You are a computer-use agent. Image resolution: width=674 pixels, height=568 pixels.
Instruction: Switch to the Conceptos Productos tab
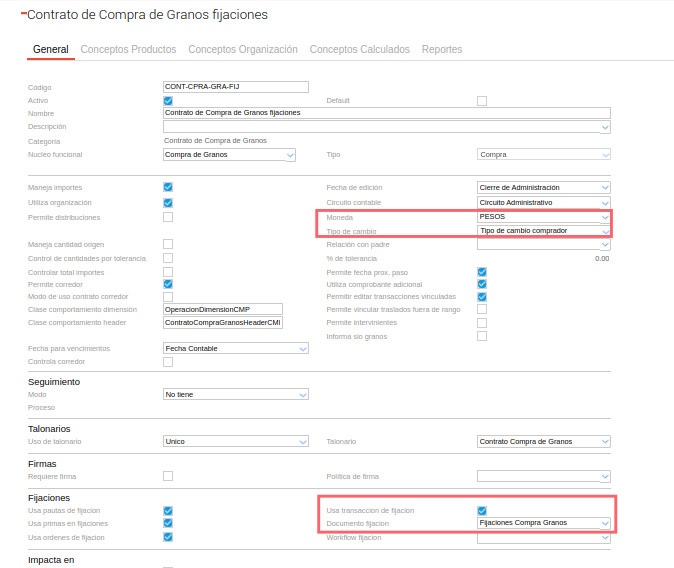click(128, 49)
